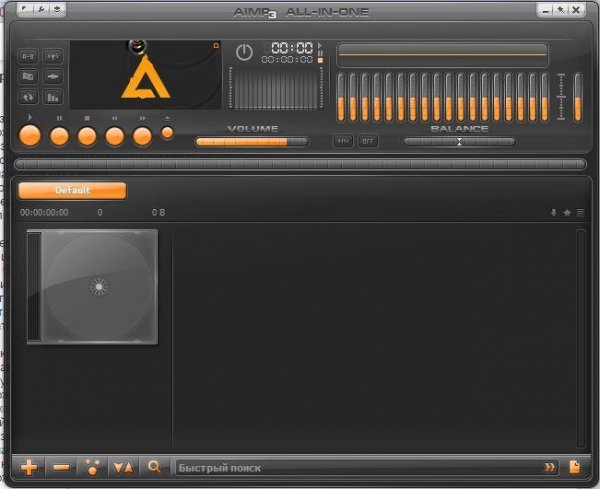Viewport: 600px width, 489px height.
Task: Skip to the next track
Action: tap(142, 136)
